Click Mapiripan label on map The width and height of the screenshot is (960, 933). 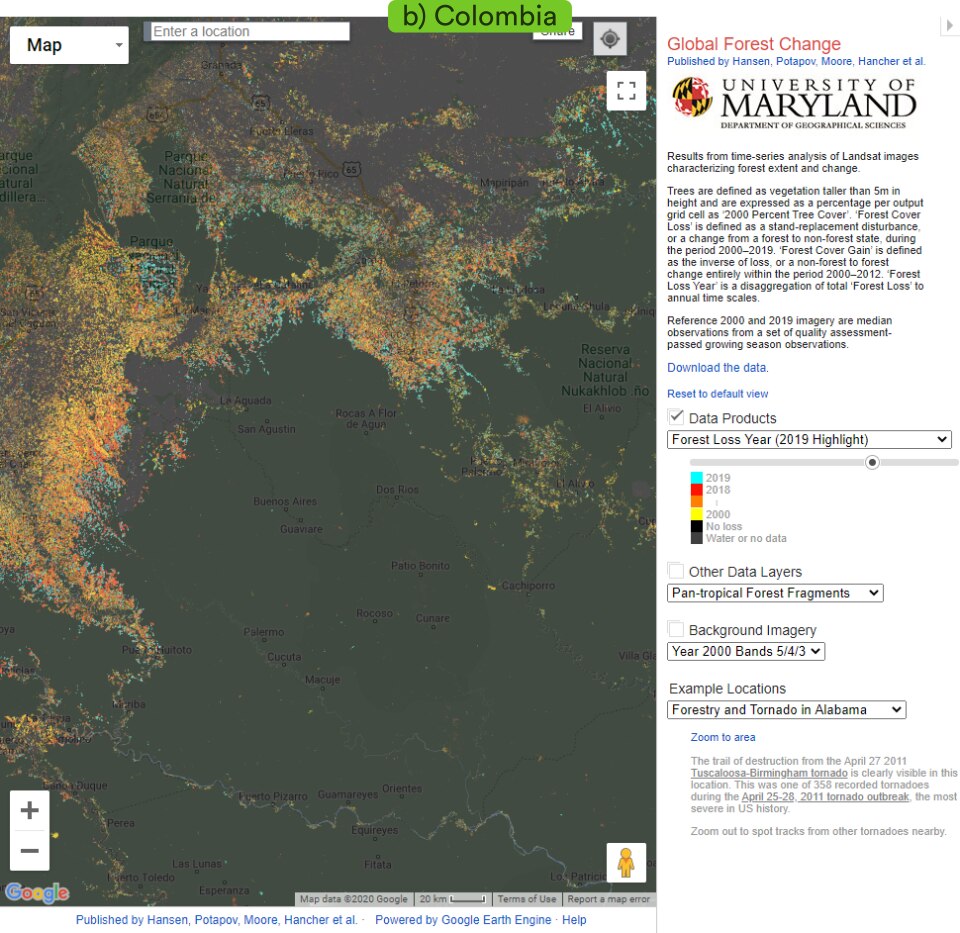point(504,183)
